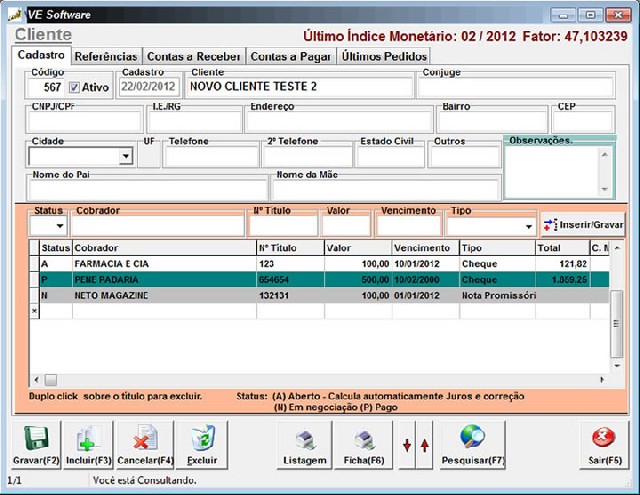Click the Sair(F5) exit icon
This screenshot has width=640, height=495.
[604, 437]
